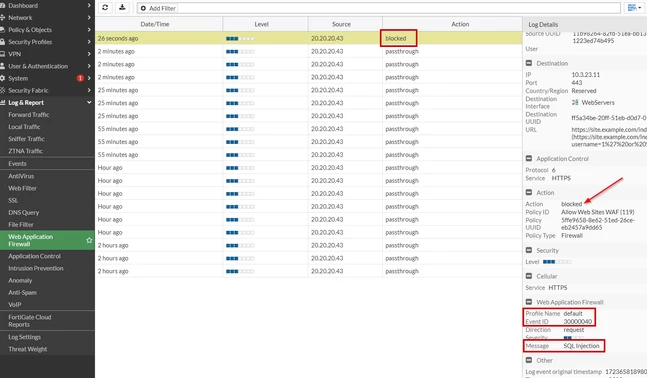Click the Security Level indicator in Log Details
The width and height of the screenshot is (647, 378).
(x=557, y=262)
